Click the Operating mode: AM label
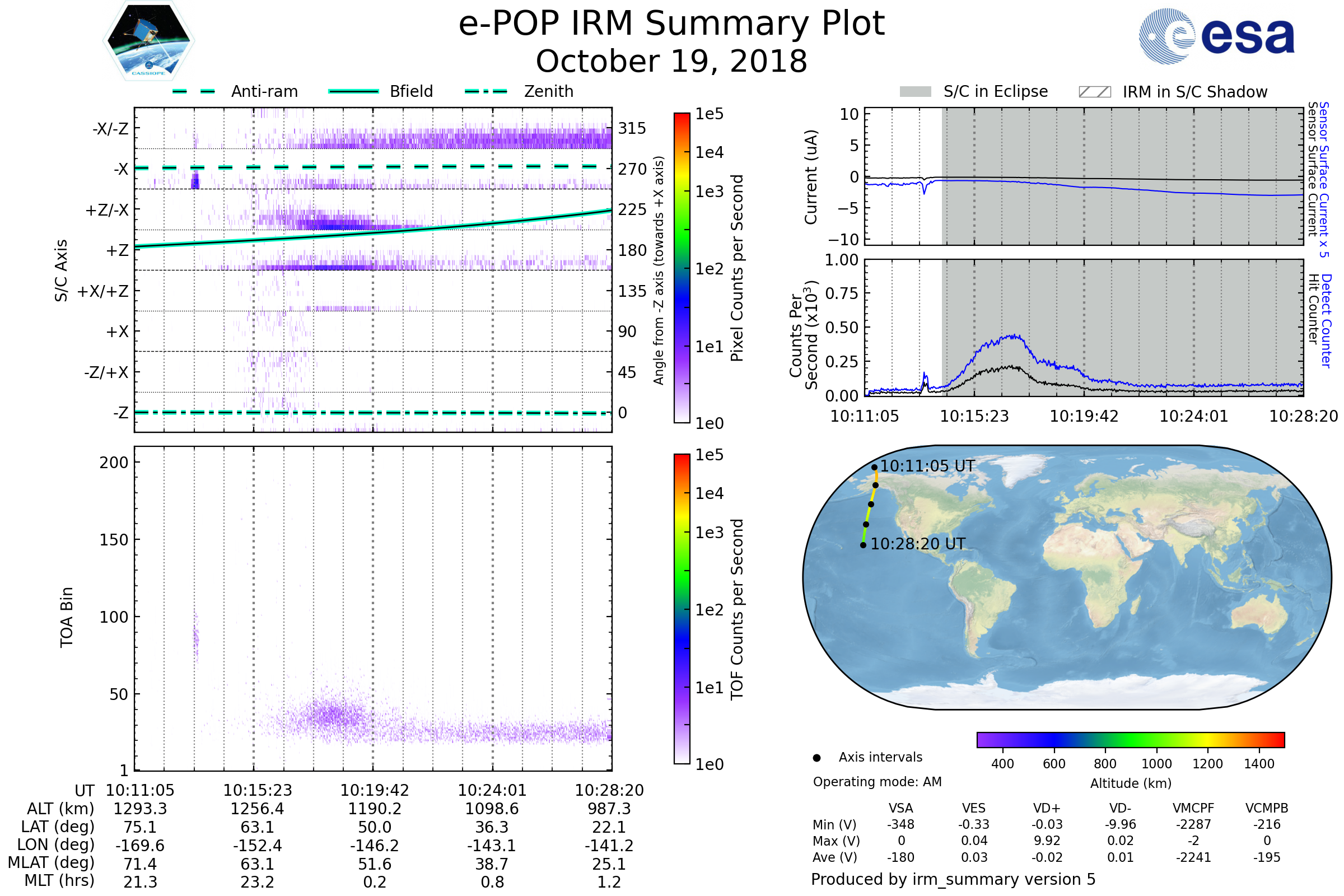The image size is (1344, 896). (x=877, y=782)
